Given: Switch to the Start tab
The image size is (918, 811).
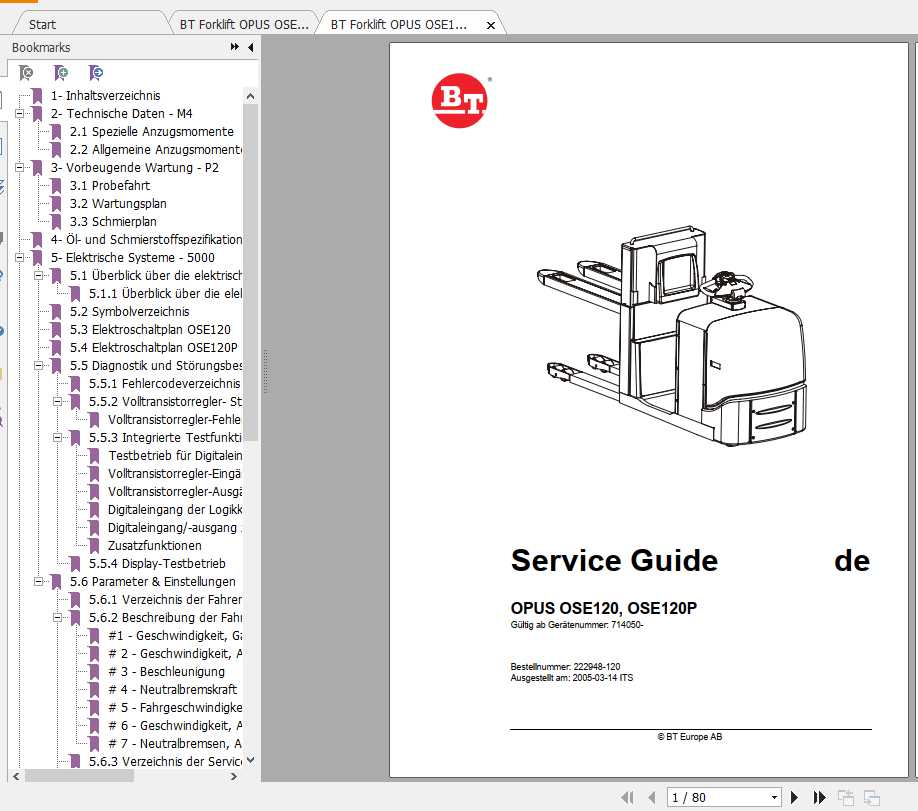Looking at the screenshot, I should [x=42, y=25].
